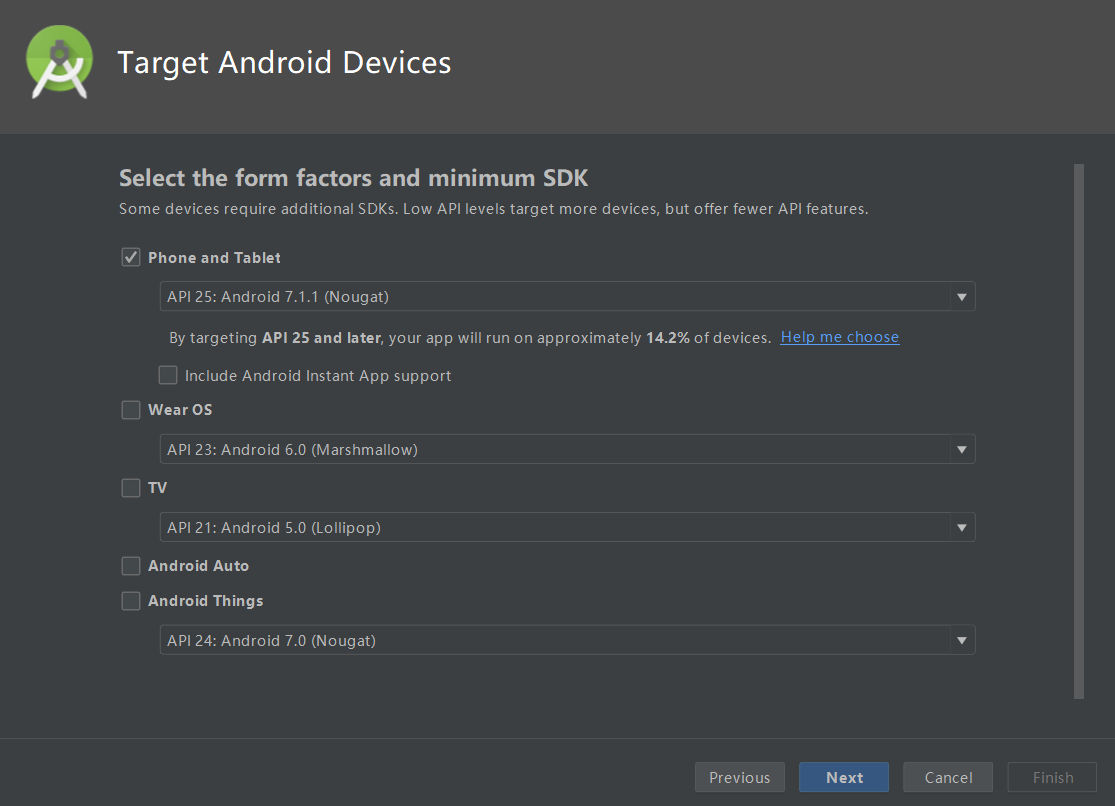The image size is (1115, 806).
Task: Open the Help me choose link
Action: point(840,337)
